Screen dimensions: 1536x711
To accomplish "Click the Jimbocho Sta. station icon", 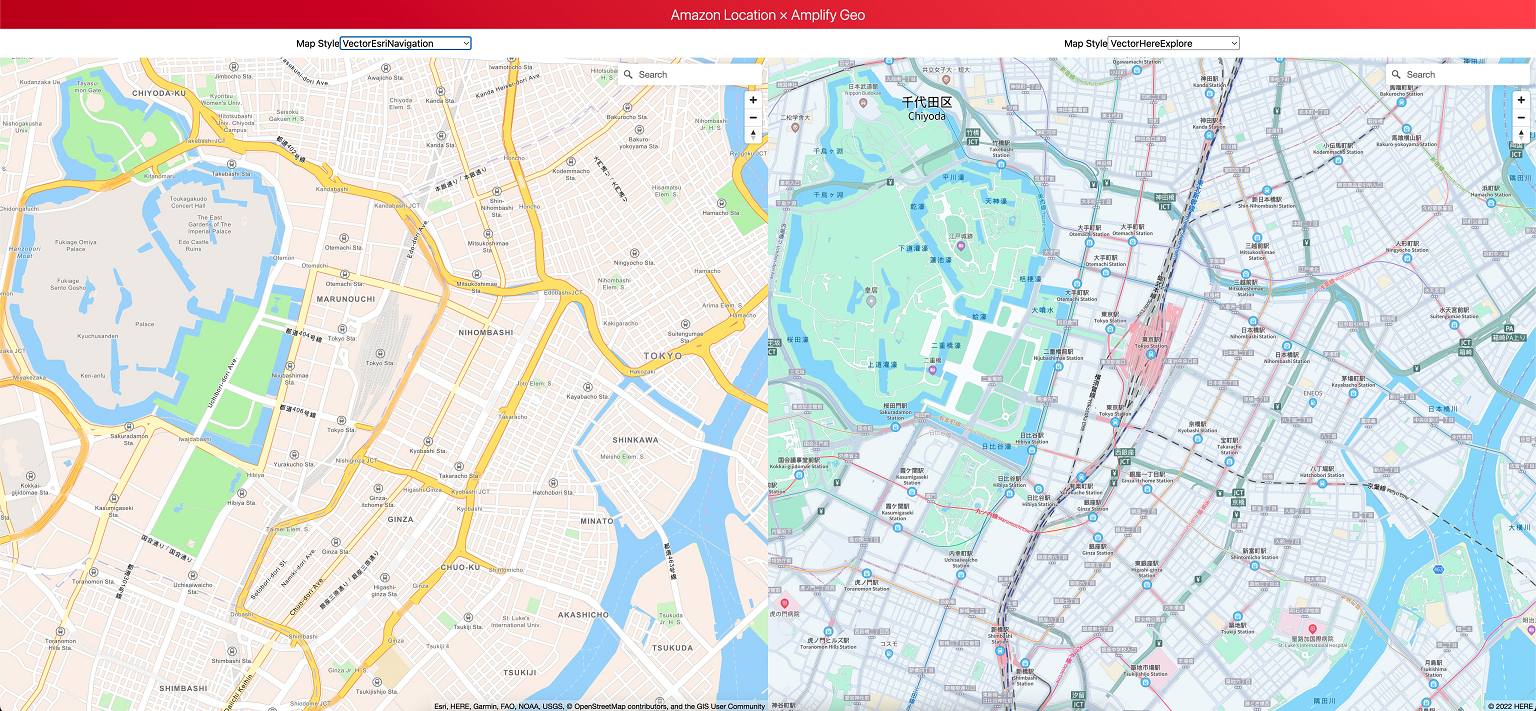I will click(x=233, y=66).
